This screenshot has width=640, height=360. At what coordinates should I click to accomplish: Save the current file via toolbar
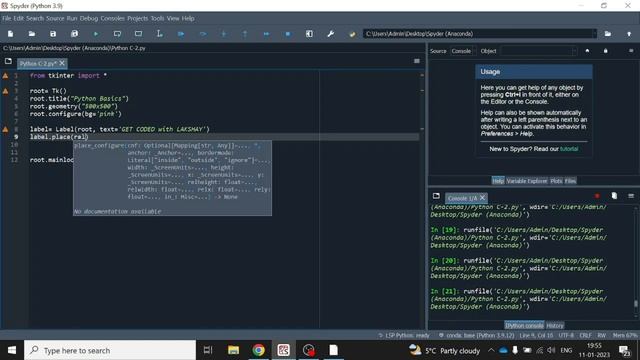[53, 34]
